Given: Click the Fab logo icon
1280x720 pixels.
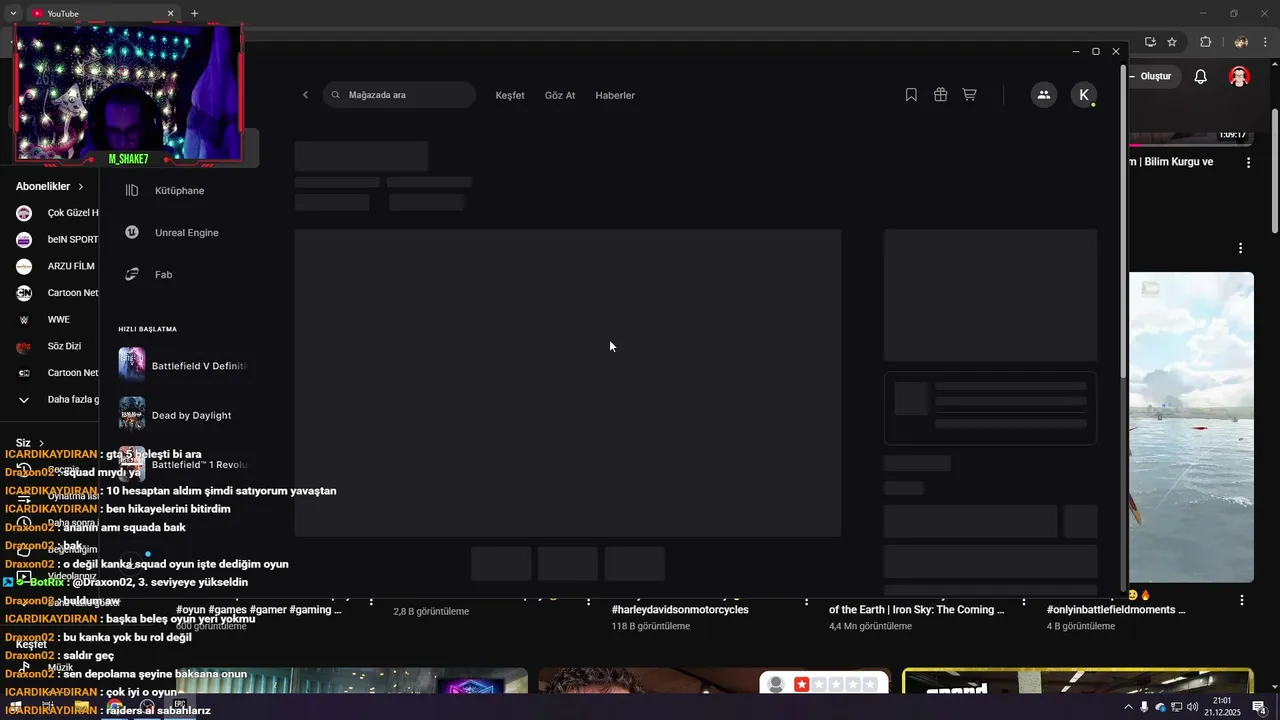Looking at the screenshot, I should click(x=132, y=274).
